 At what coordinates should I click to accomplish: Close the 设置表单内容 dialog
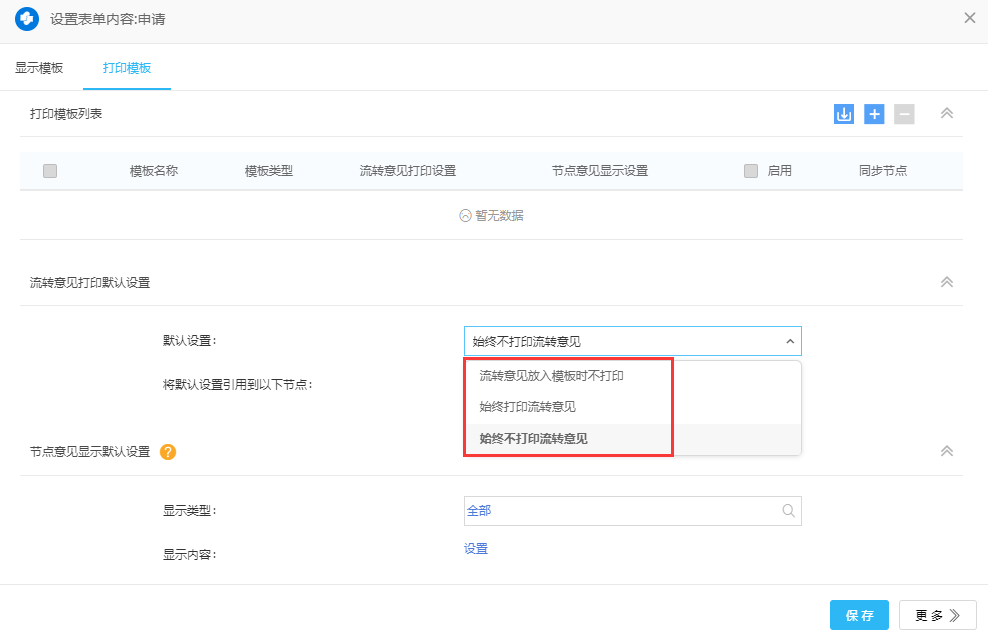(969, 18)
